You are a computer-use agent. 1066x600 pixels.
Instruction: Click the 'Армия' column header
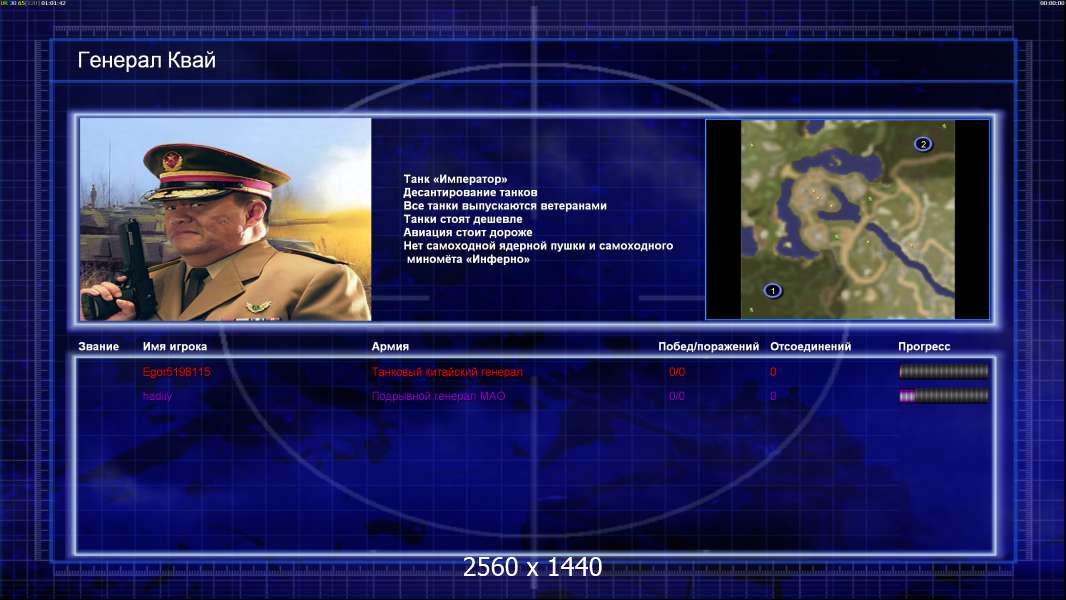coord(390,347)
